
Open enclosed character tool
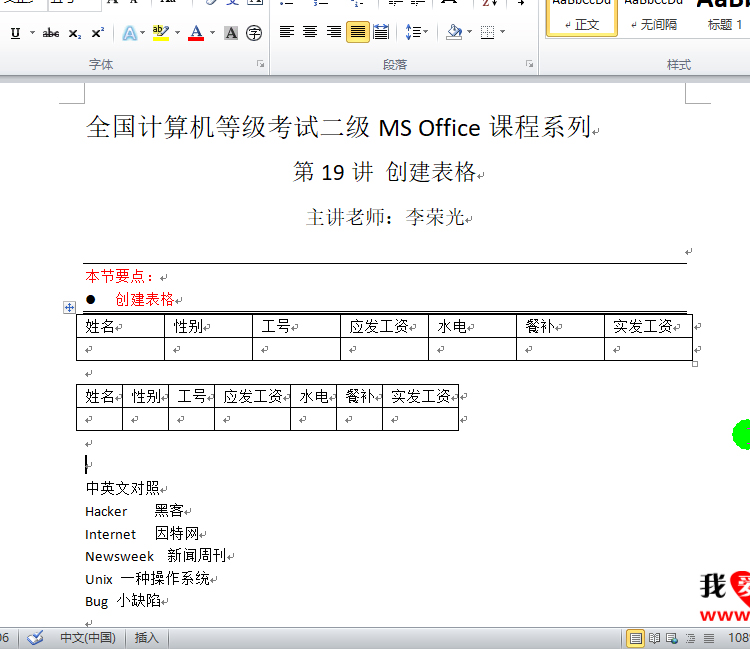coord(254,33)
